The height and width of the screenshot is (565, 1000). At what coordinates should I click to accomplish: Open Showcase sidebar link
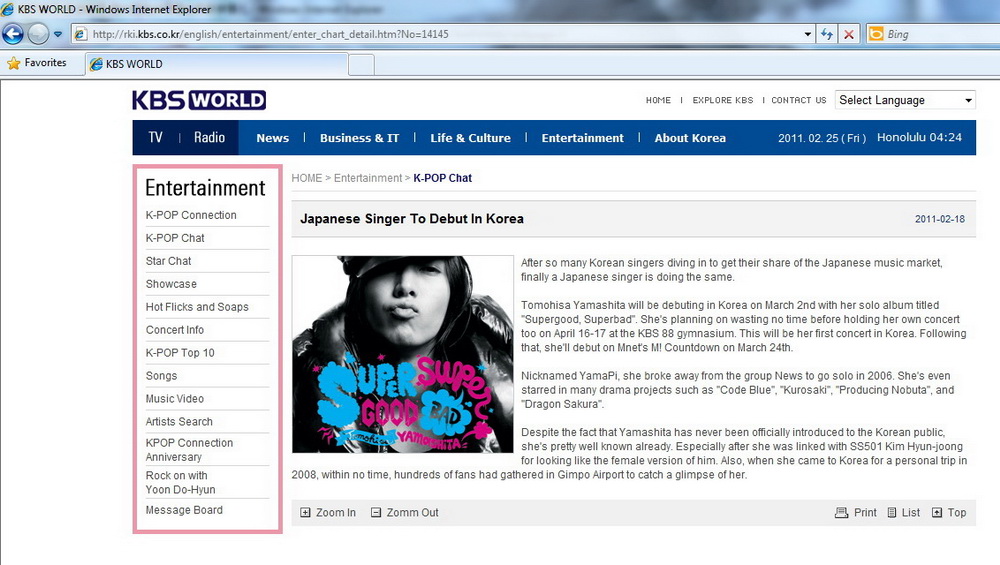(171, 284)
